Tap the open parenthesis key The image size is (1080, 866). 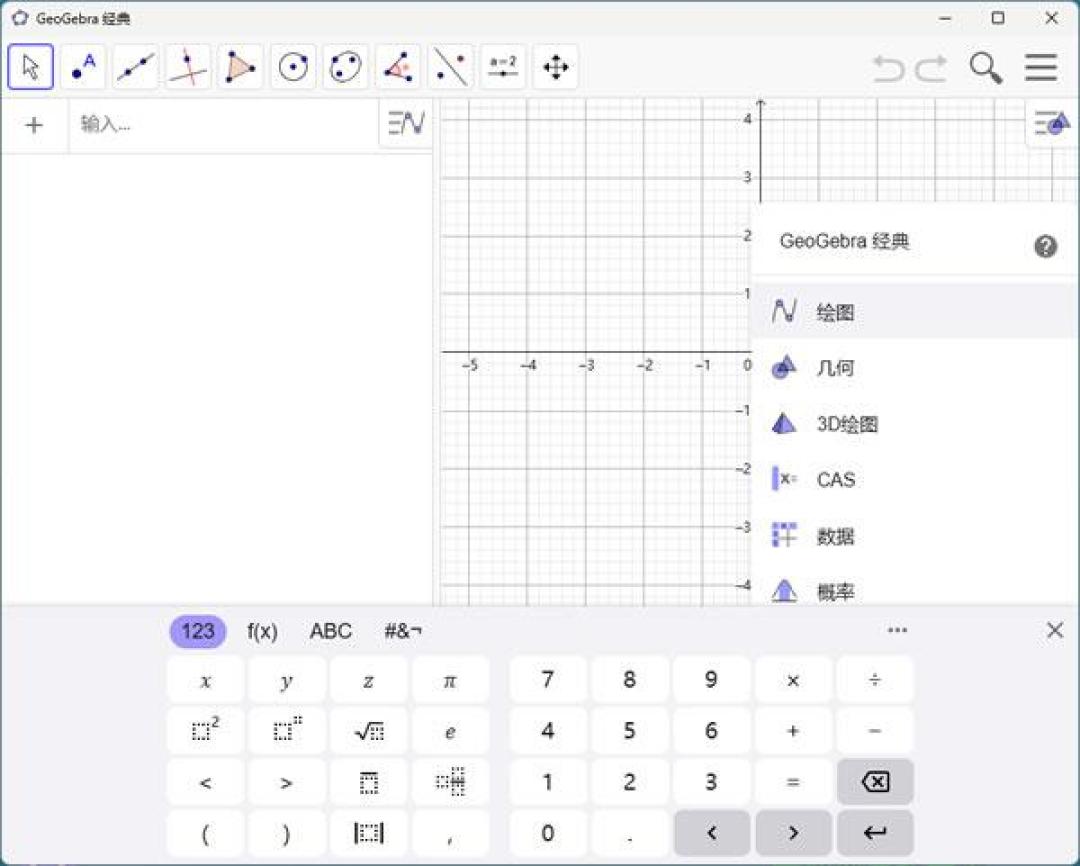[205, 833]
